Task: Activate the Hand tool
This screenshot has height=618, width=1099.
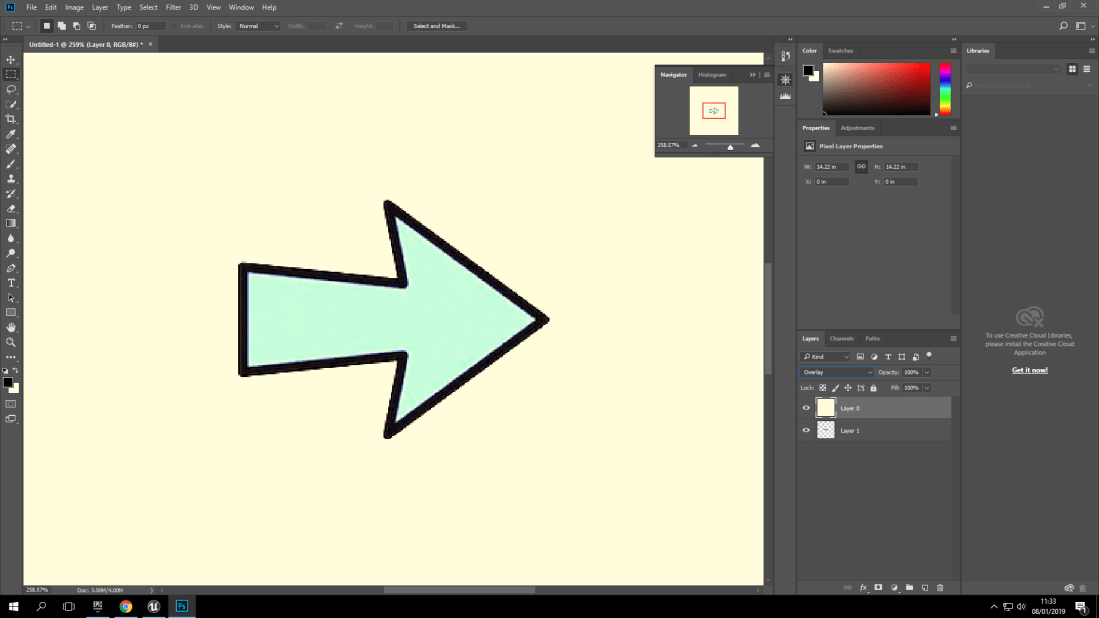Action: (x=12, y=327)
